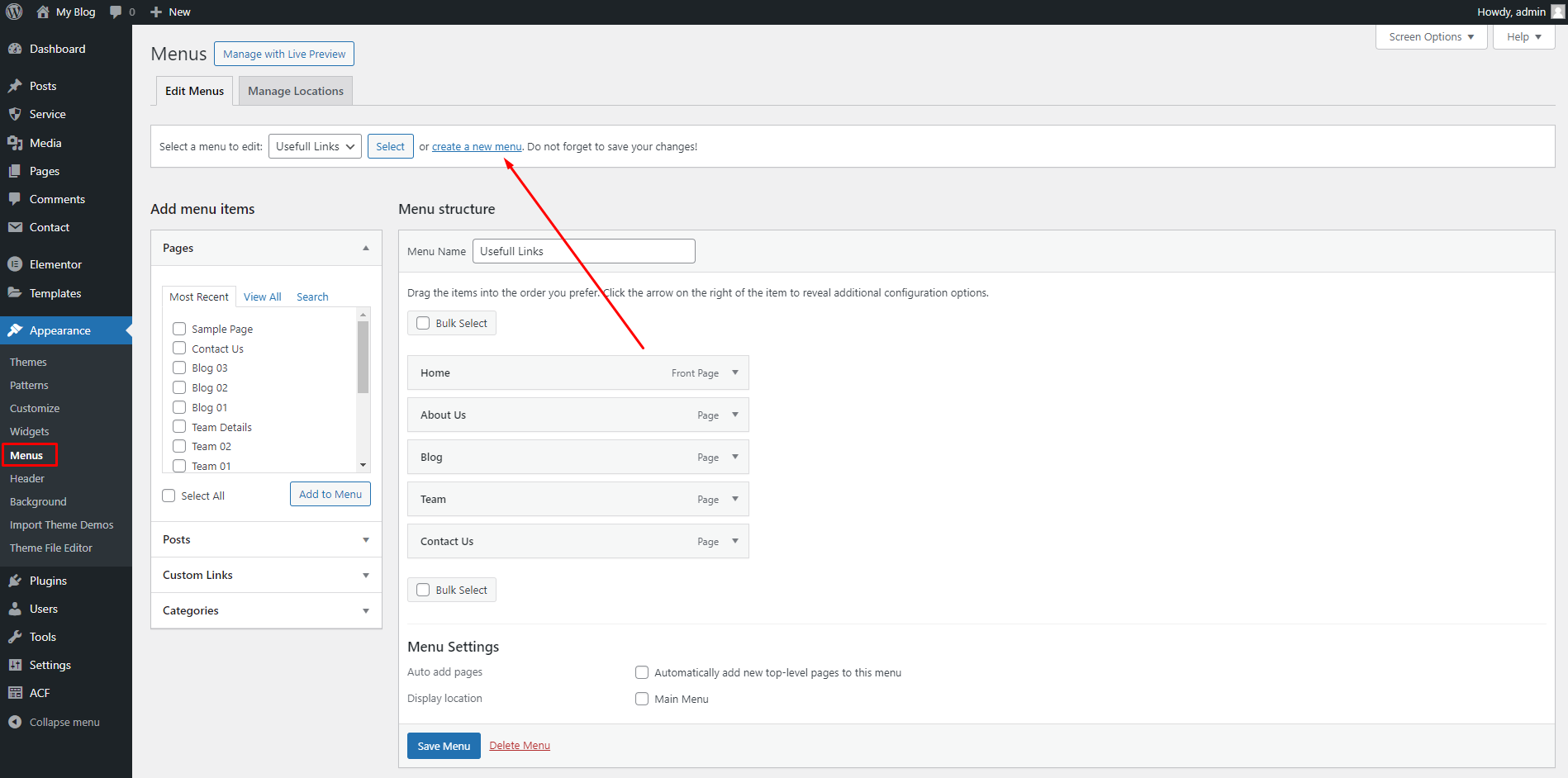1568x778 pixels.
Task: Open the Usefull Links menu dropdown
Action: click(315, 146)
